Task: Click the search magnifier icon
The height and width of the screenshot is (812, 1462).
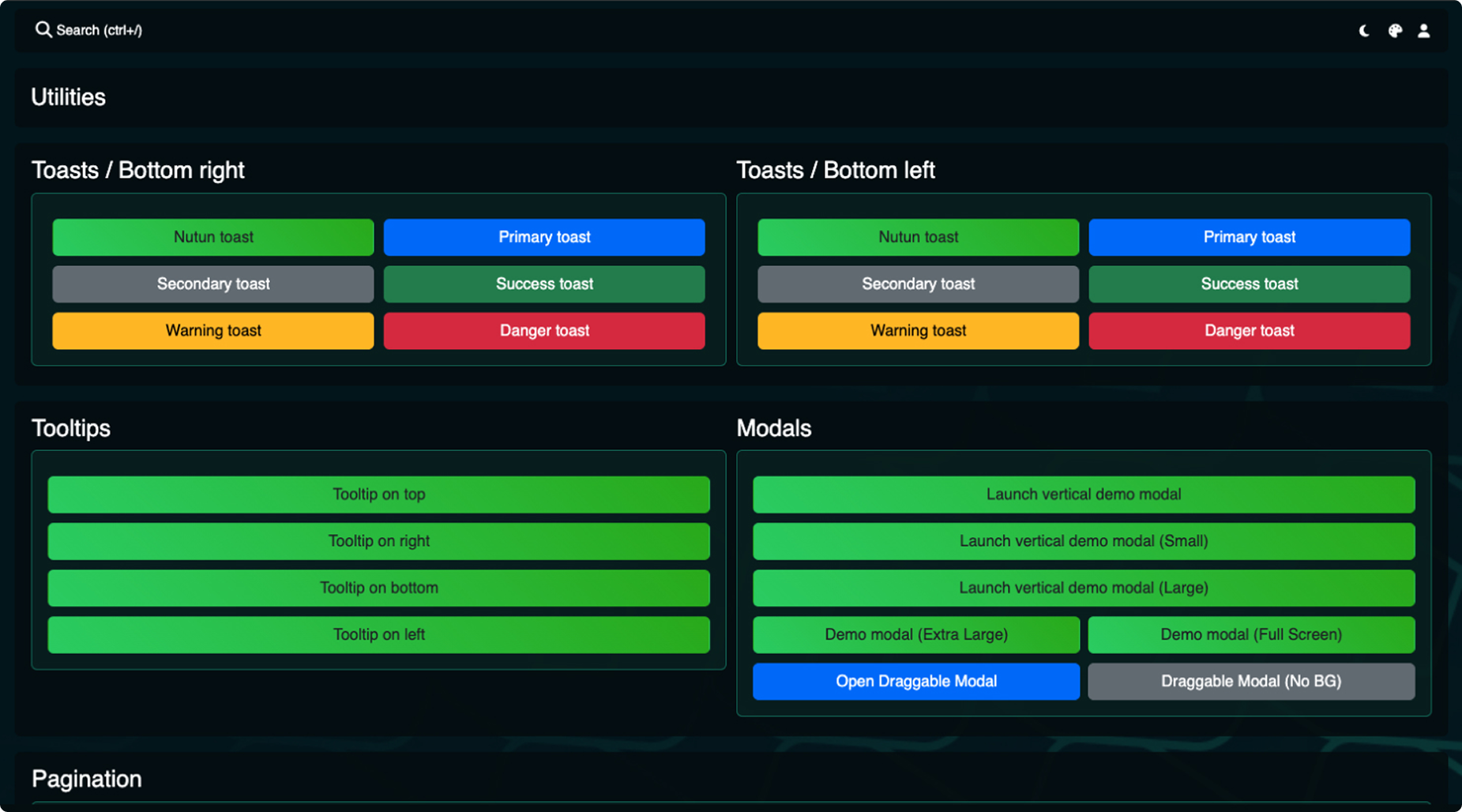Action: pos(43,30)
